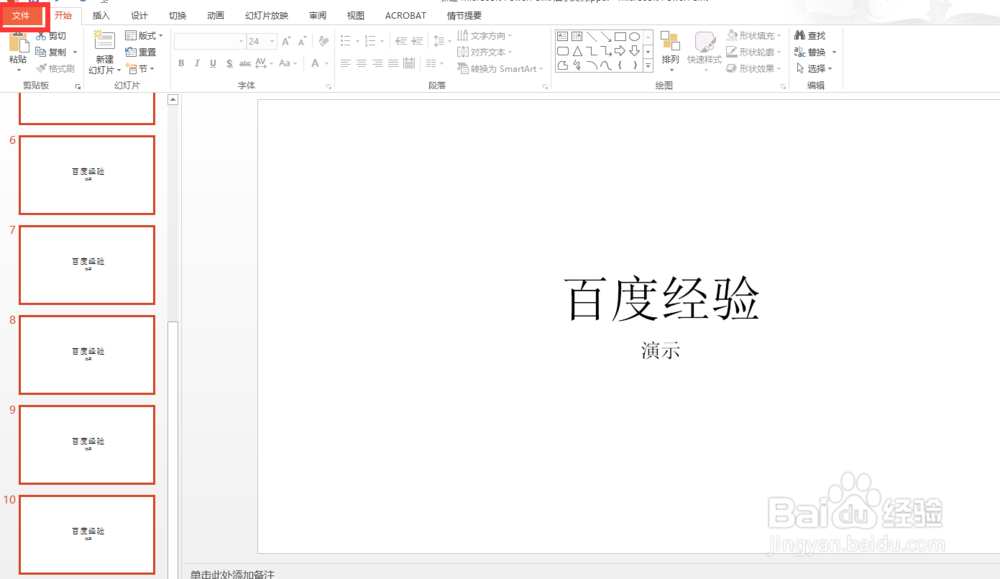The height and width of the screenshot is (579, 1000).
Task: Click the Character Spacing AV icon
Action: (261, 62)
